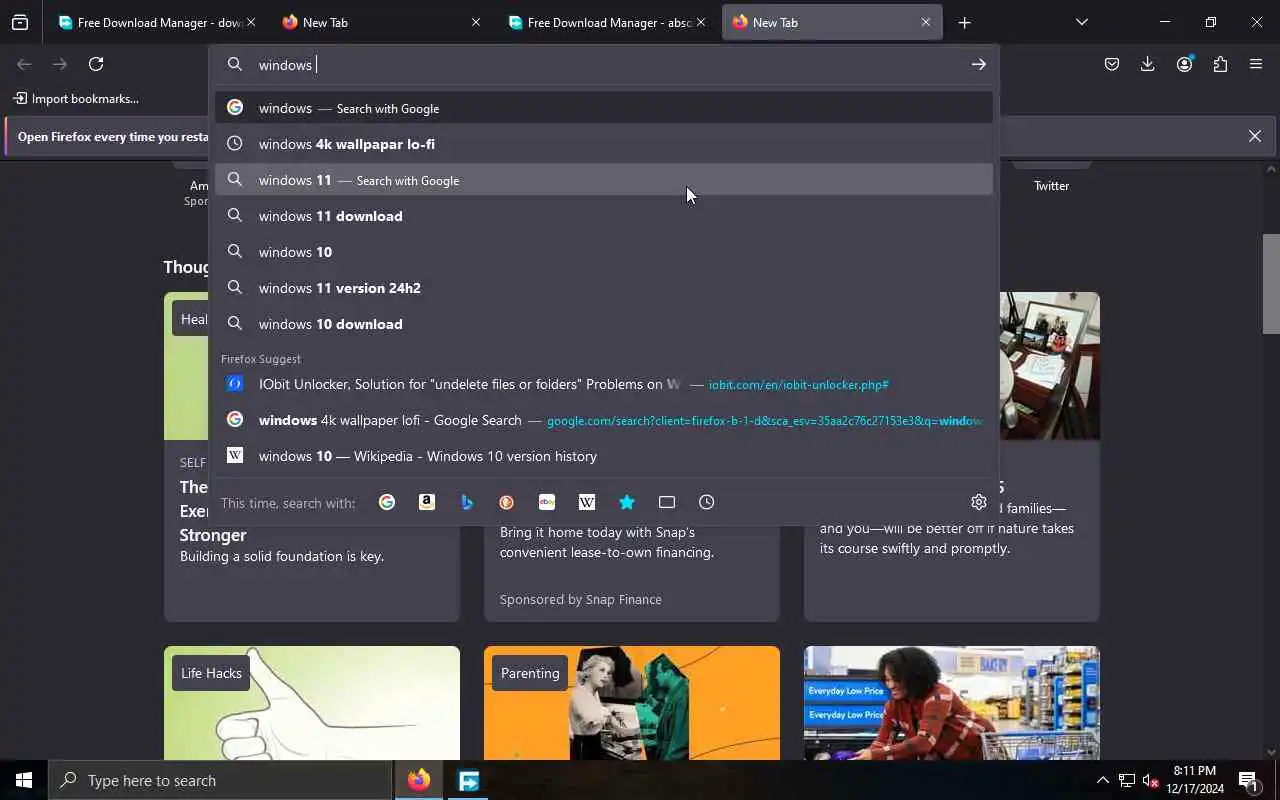Open the Twitter shortcut

[1051, 186]
